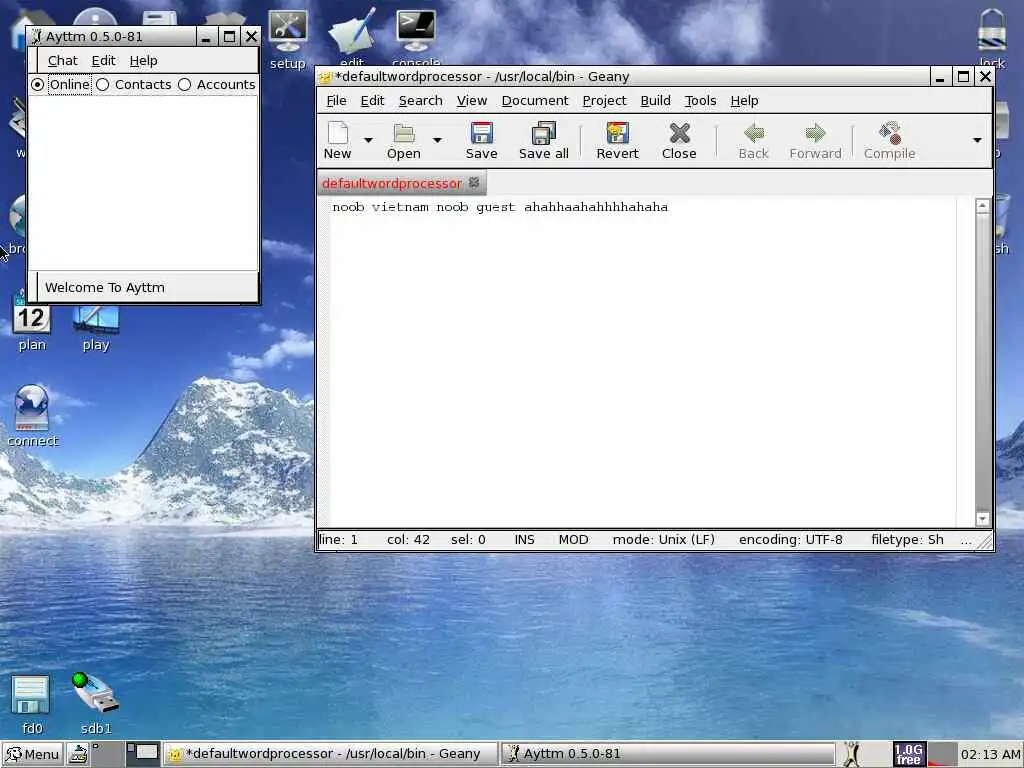Viewport: 1024px width, 768px height.
Task: Click the text line 'noob vietnam noob guest' in editor
Action: 424,207
